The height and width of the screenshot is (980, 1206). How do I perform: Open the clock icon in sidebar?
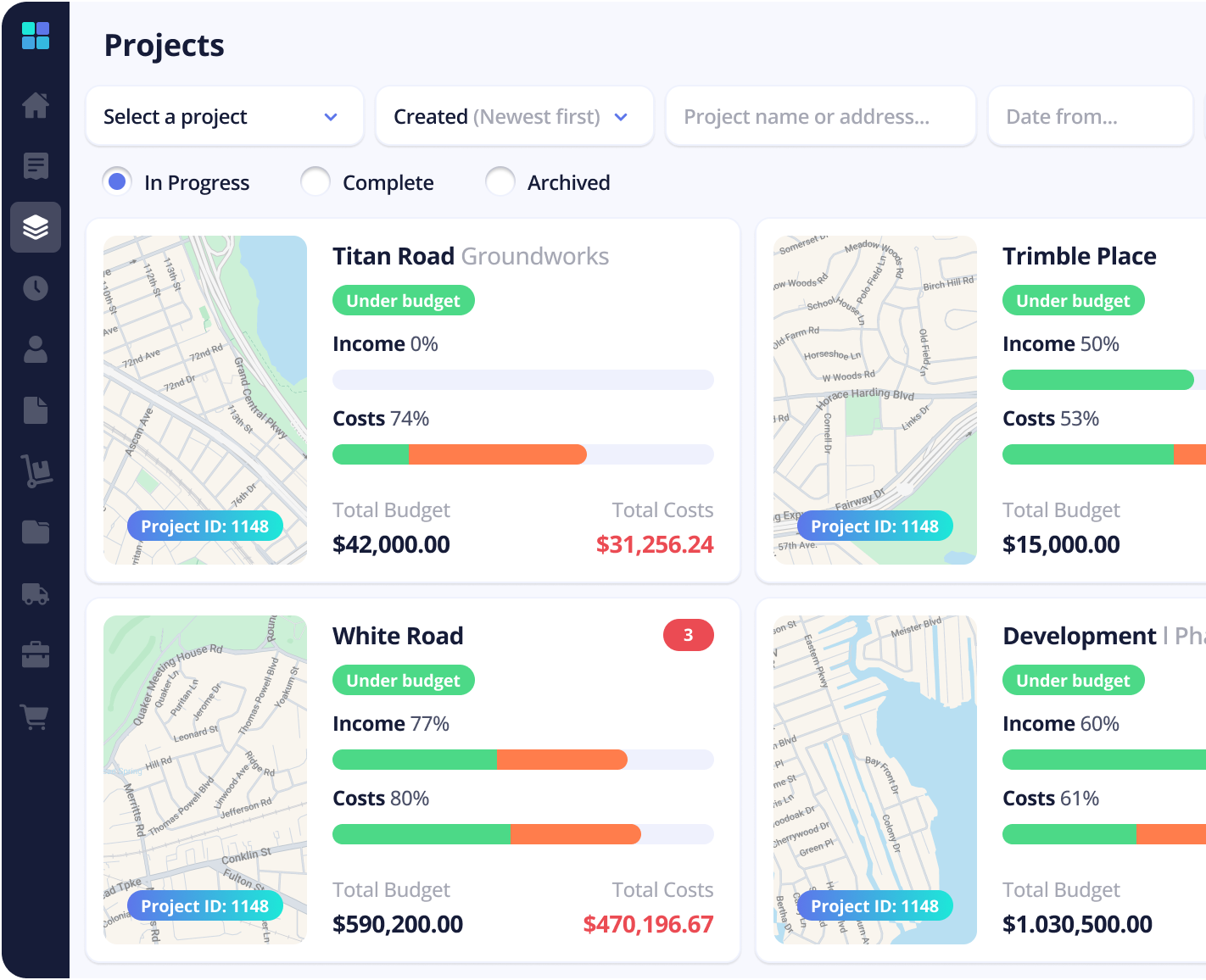coord(36,288)
